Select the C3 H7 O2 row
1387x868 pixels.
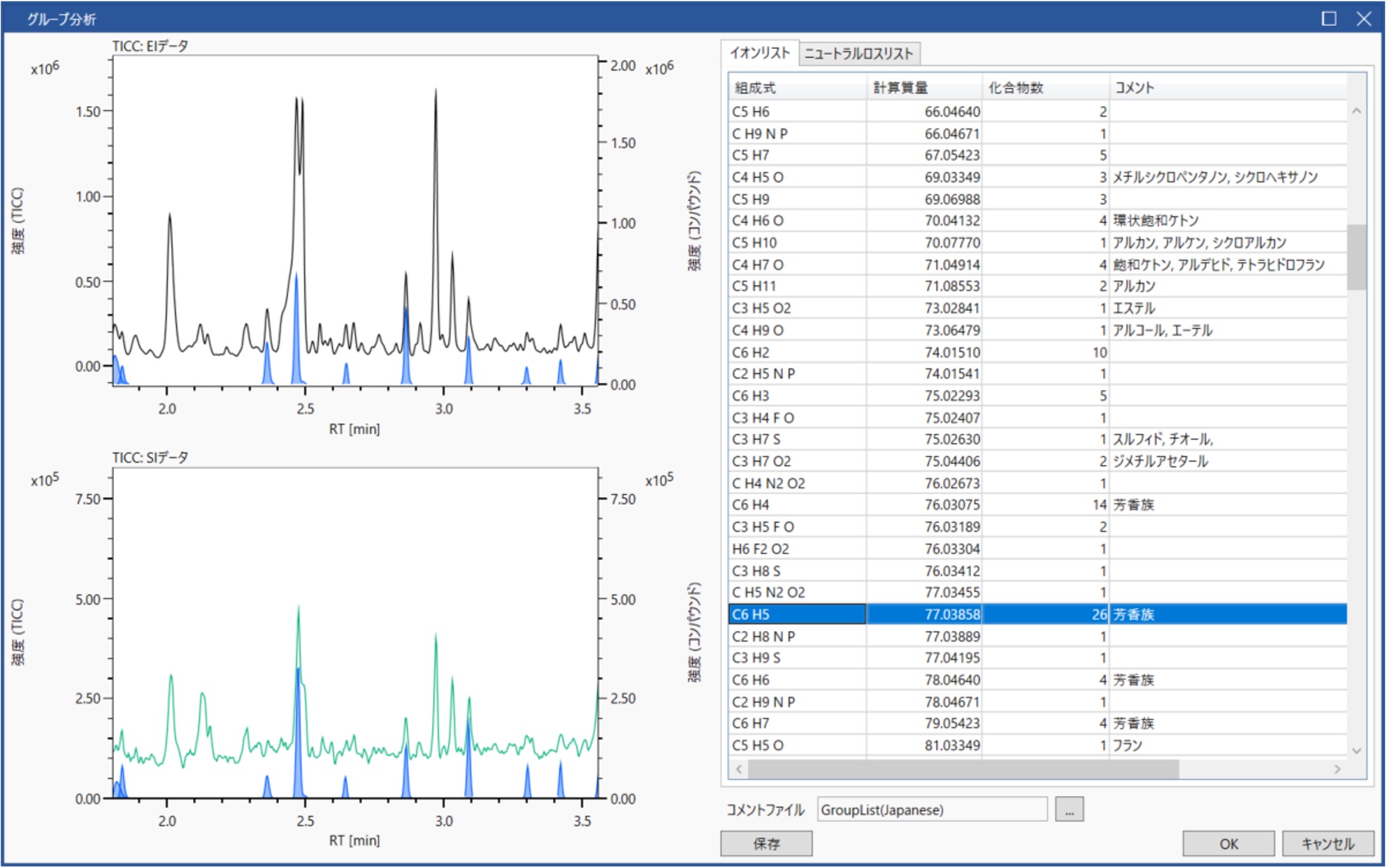coord(1037,461)
